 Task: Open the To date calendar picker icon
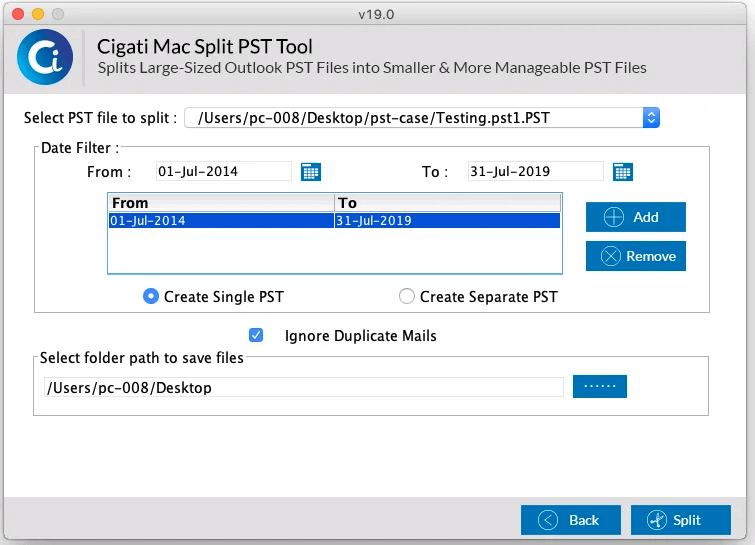[x=623, y=172]
